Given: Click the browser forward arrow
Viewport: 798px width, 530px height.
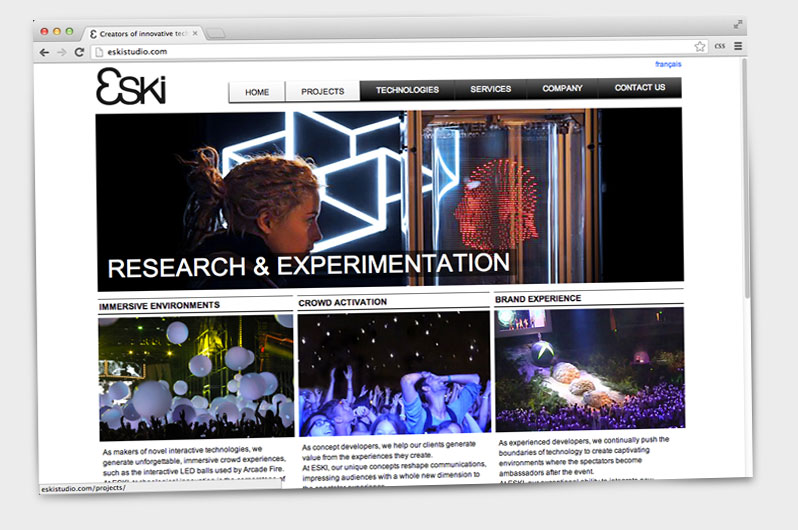Looking at the screenshot, I should (61, 51).
